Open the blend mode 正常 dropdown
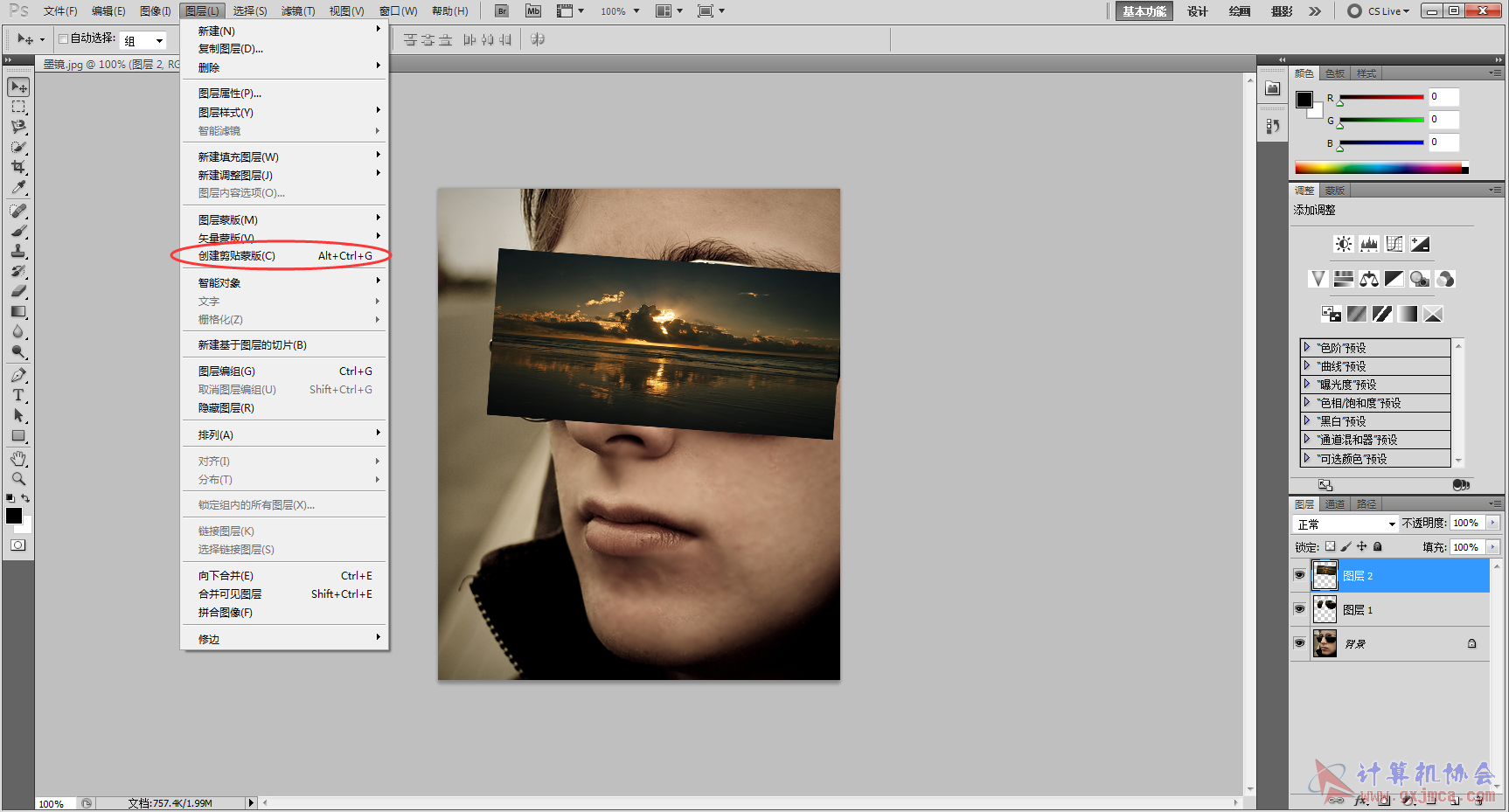 coord(1346,524)
